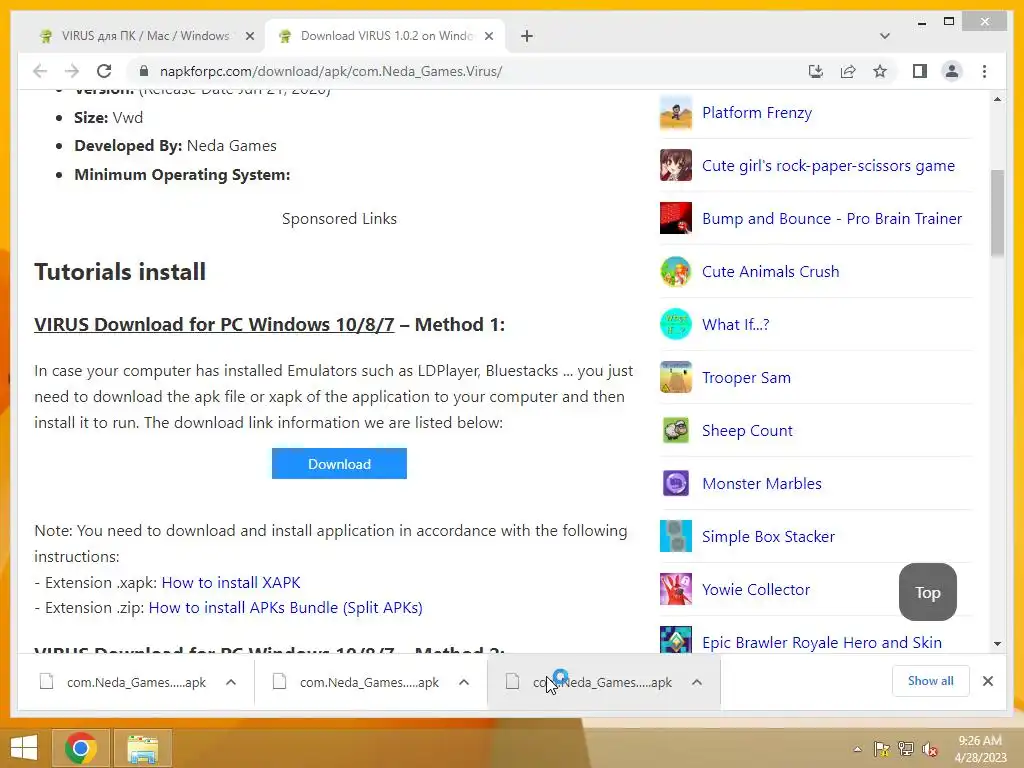Open Trooper Sam link

pyautogui.click(x=746, y=377)
